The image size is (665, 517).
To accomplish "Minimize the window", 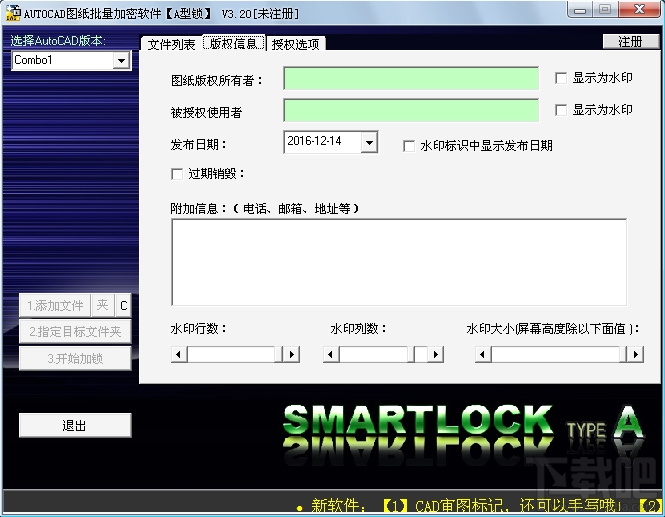I will [x=580, y=9].
